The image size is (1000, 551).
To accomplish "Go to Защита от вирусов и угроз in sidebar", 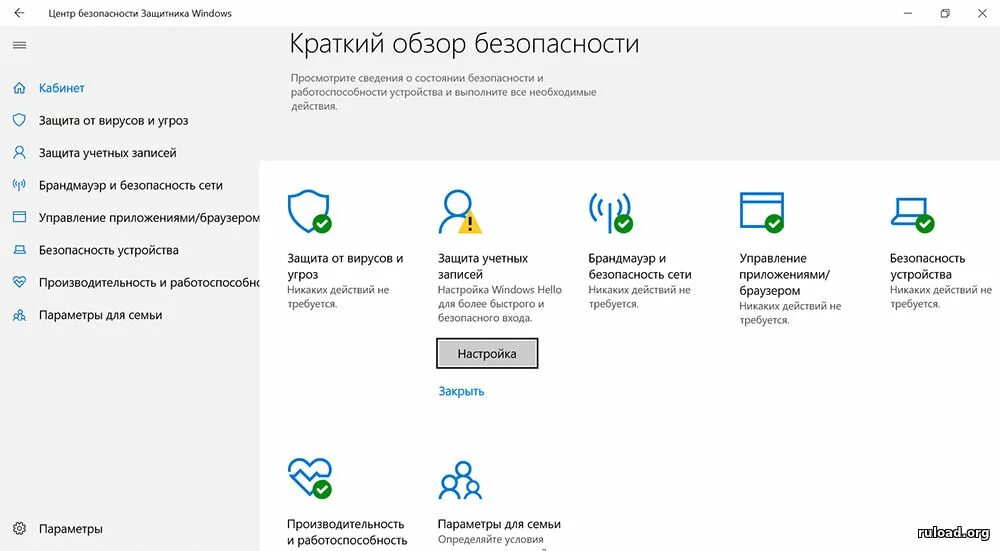I will pos(114,121).
